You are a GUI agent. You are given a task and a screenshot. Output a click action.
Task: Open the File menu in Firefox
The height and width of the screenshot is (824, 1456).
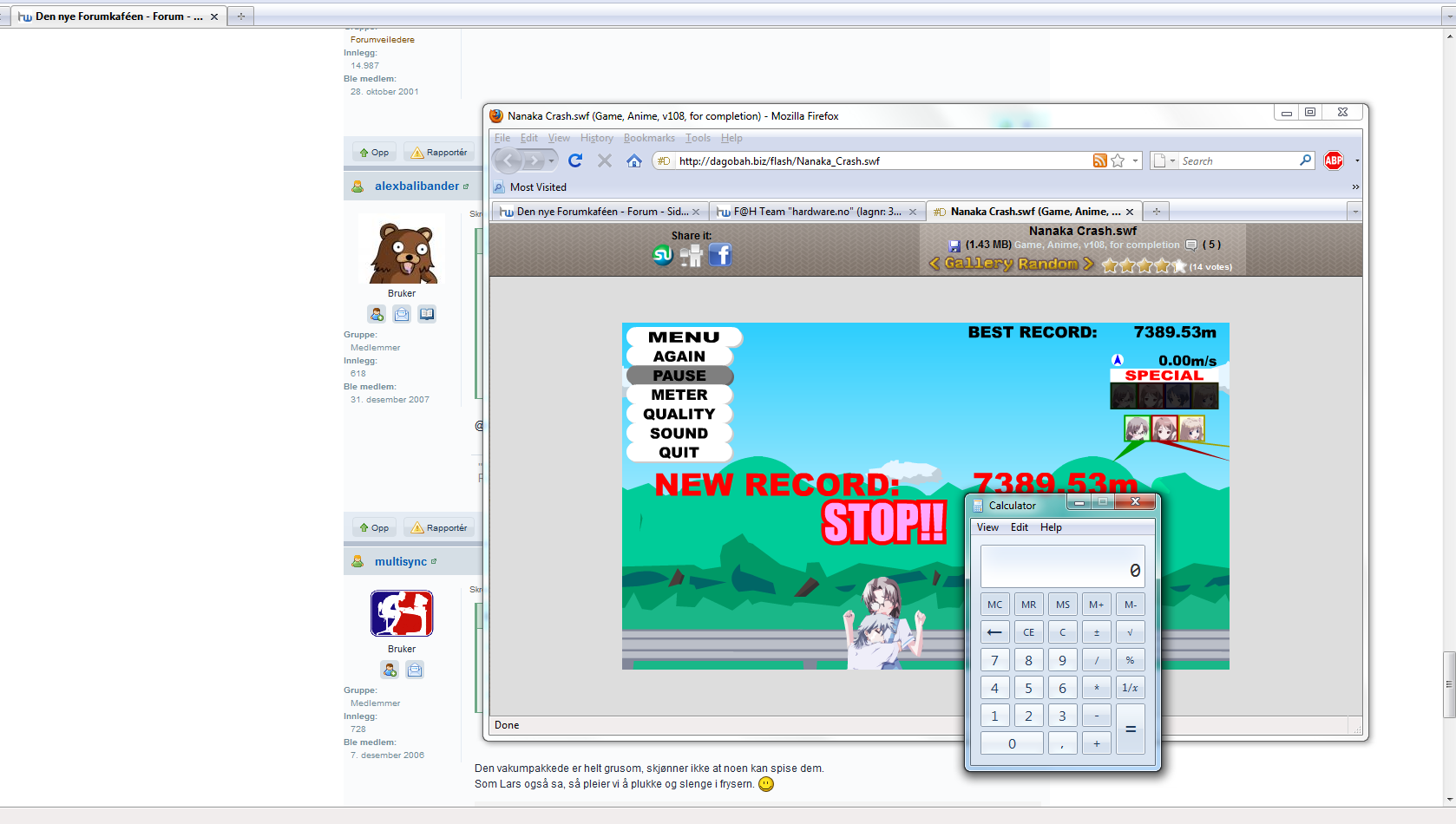[502, 138]
